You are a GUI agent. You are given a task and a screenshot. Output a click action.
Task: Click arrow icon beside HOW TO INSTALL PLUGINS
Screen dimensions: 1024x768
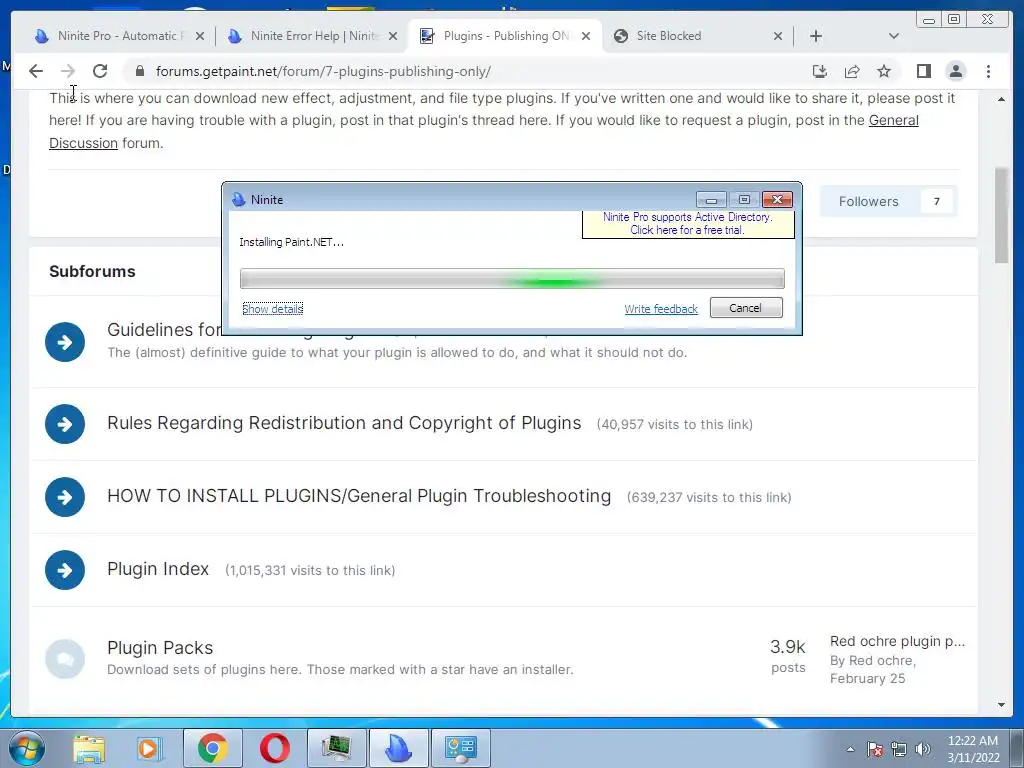point(65,497)
